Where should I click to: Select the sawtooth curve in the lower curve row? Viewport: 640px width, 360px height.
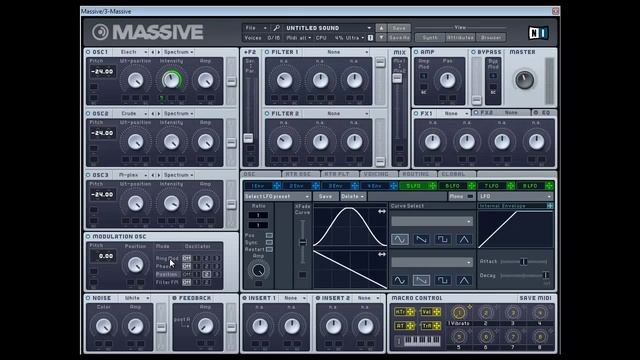click(421, 280)
